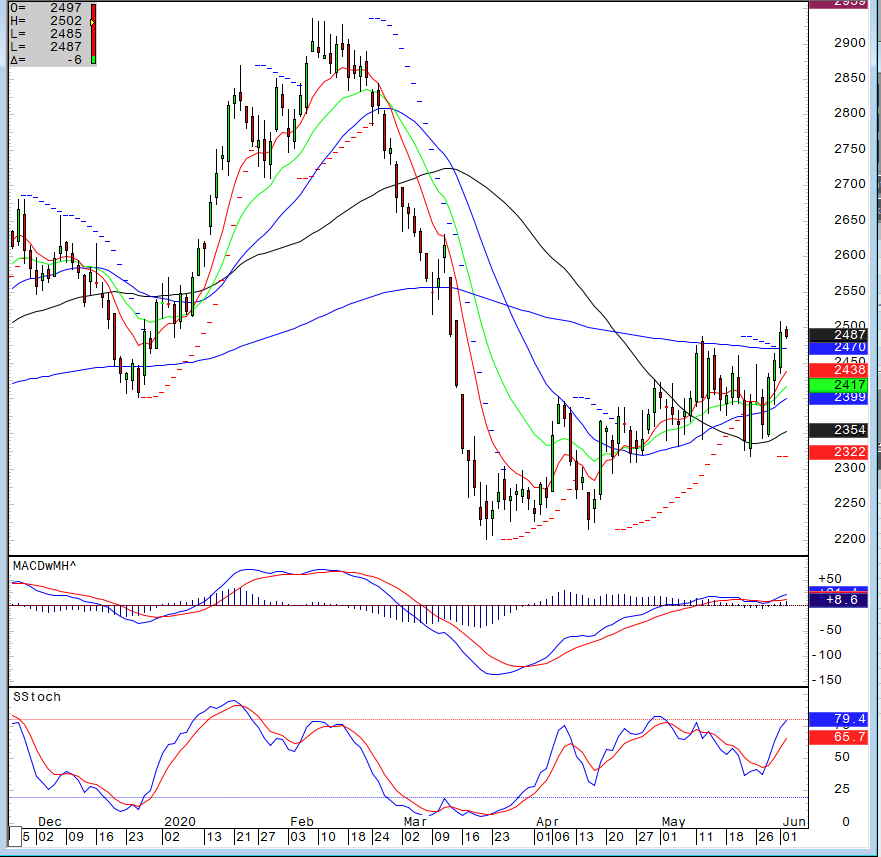Click the black 2487 last price tag

[838, 335]
